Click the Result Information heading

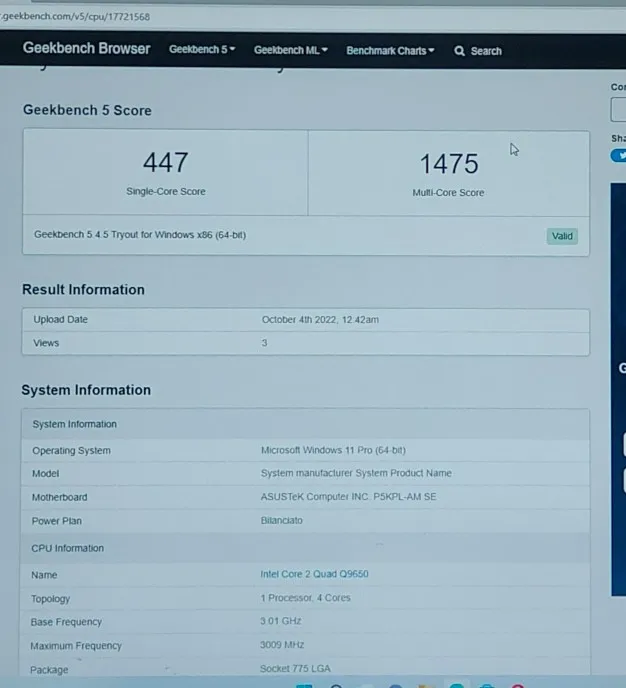83,290
